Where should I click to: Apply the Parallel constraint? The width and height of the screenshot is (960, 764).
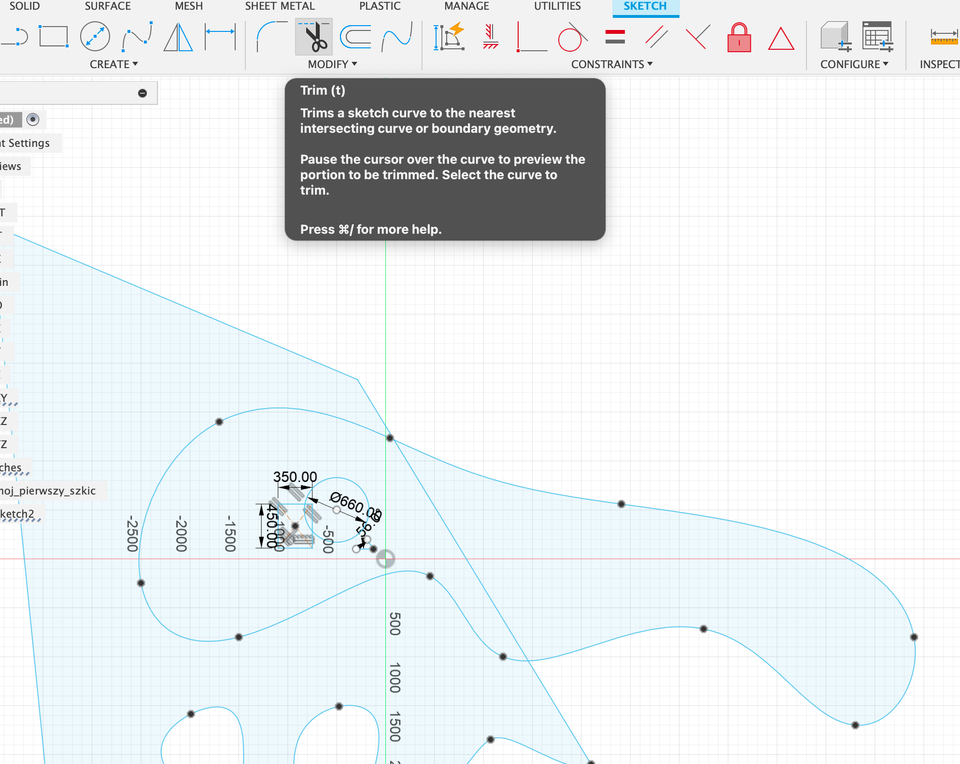tap(656, 38)
